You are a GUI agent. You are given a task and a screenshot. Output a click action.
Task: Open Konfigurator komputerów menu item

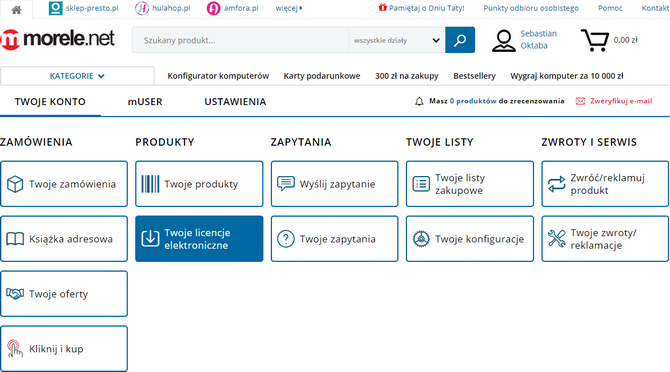click(218, 76)
